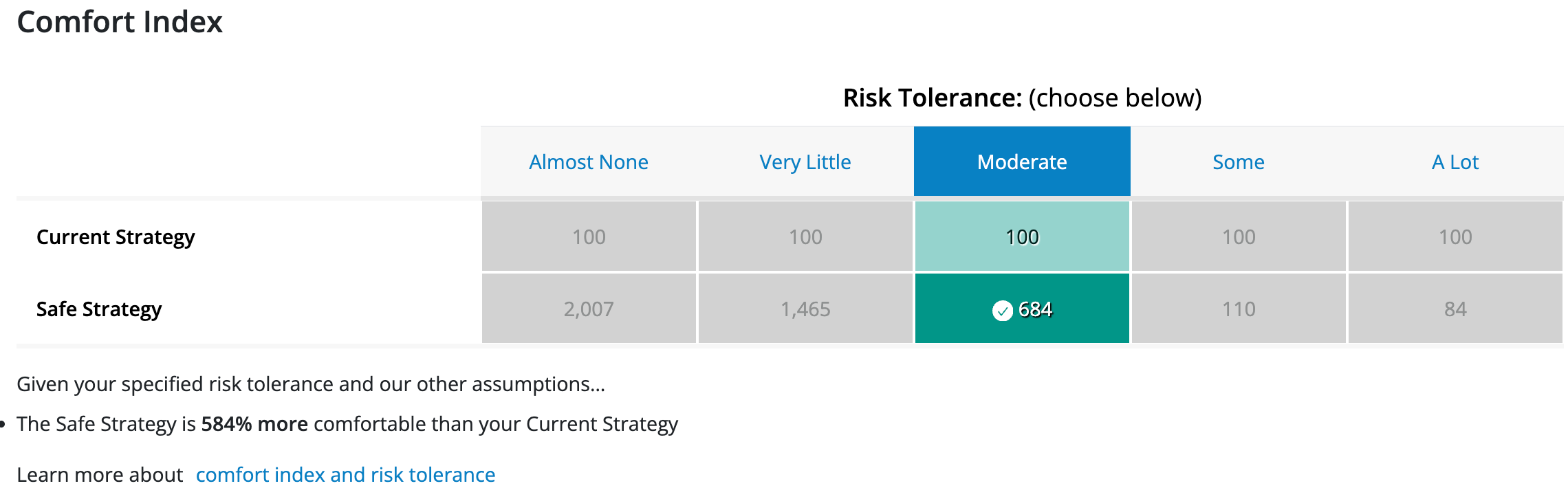Image resolution: width=1568 pixels, height=499 pixels.
Task: Choose the Very Little risk tolerance
Action: (805, 162)
